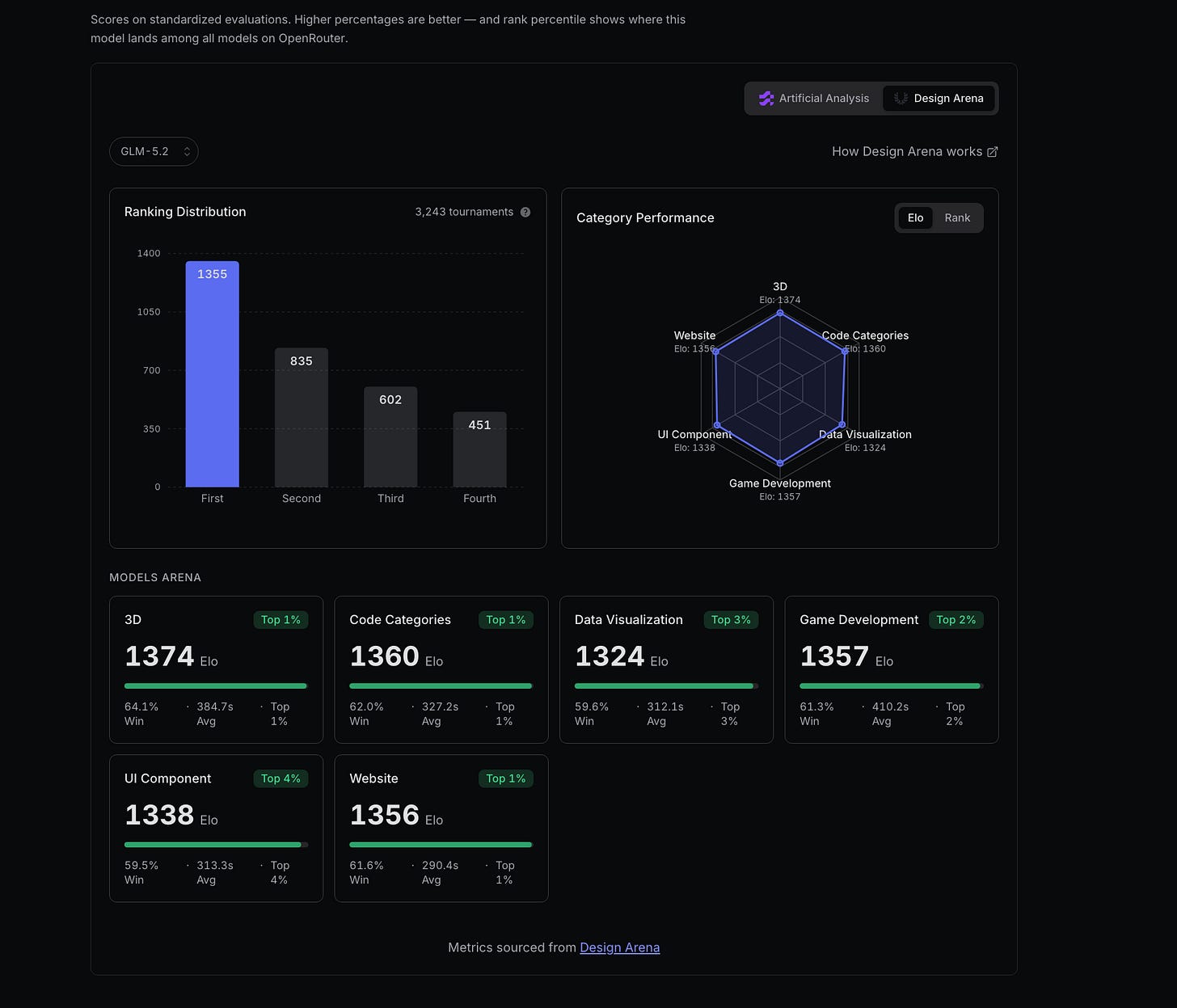1177x1008 pixels.
Task: Click the GLM-5.2 selector chevron arrows
Action: (x=187, y=152)
